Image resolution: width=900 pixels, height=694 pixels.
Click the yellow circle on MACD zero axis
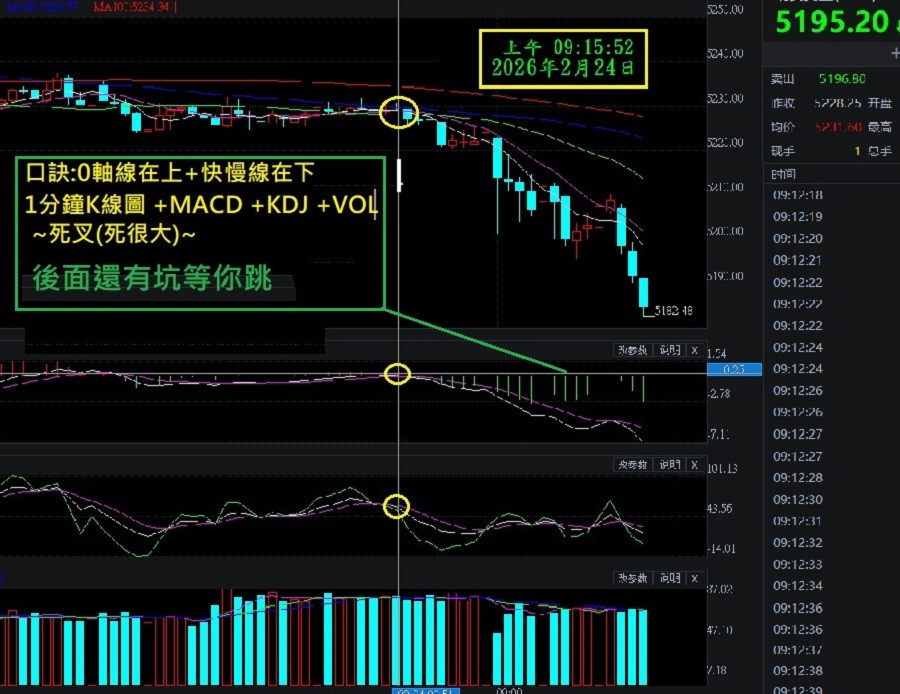pos(397,374)
